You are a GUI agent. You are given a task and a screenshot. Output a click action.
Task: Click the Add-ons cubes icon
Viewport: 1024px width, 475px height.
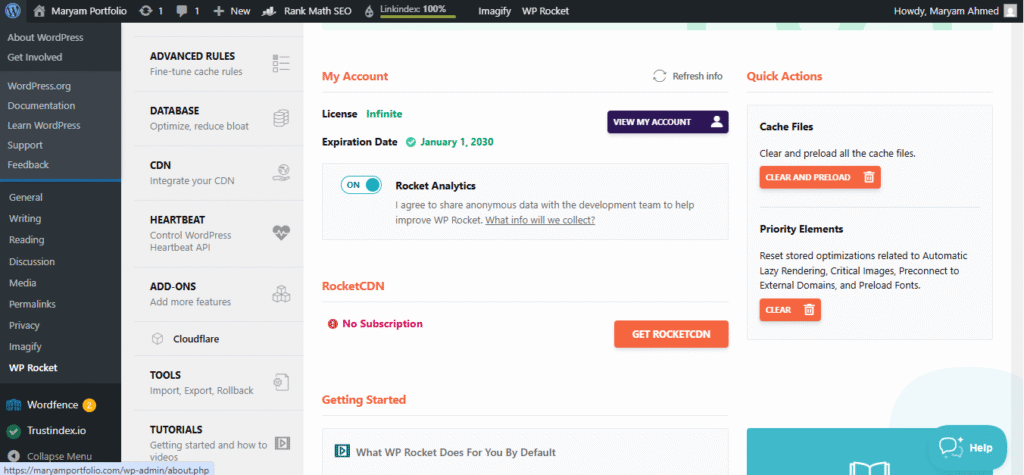pos(281,294)
